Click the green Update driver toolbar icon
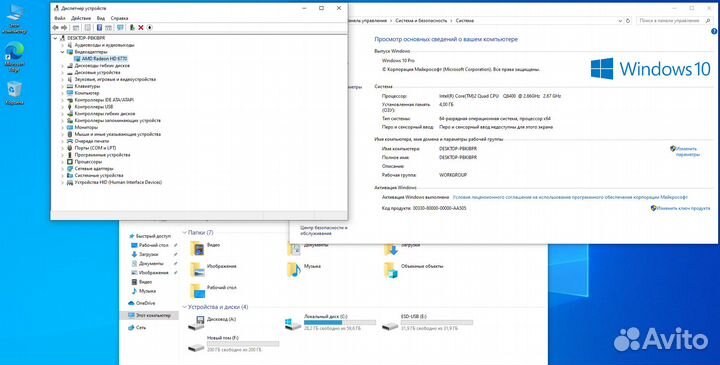720x365 pixels. click(x=132, y=28)
